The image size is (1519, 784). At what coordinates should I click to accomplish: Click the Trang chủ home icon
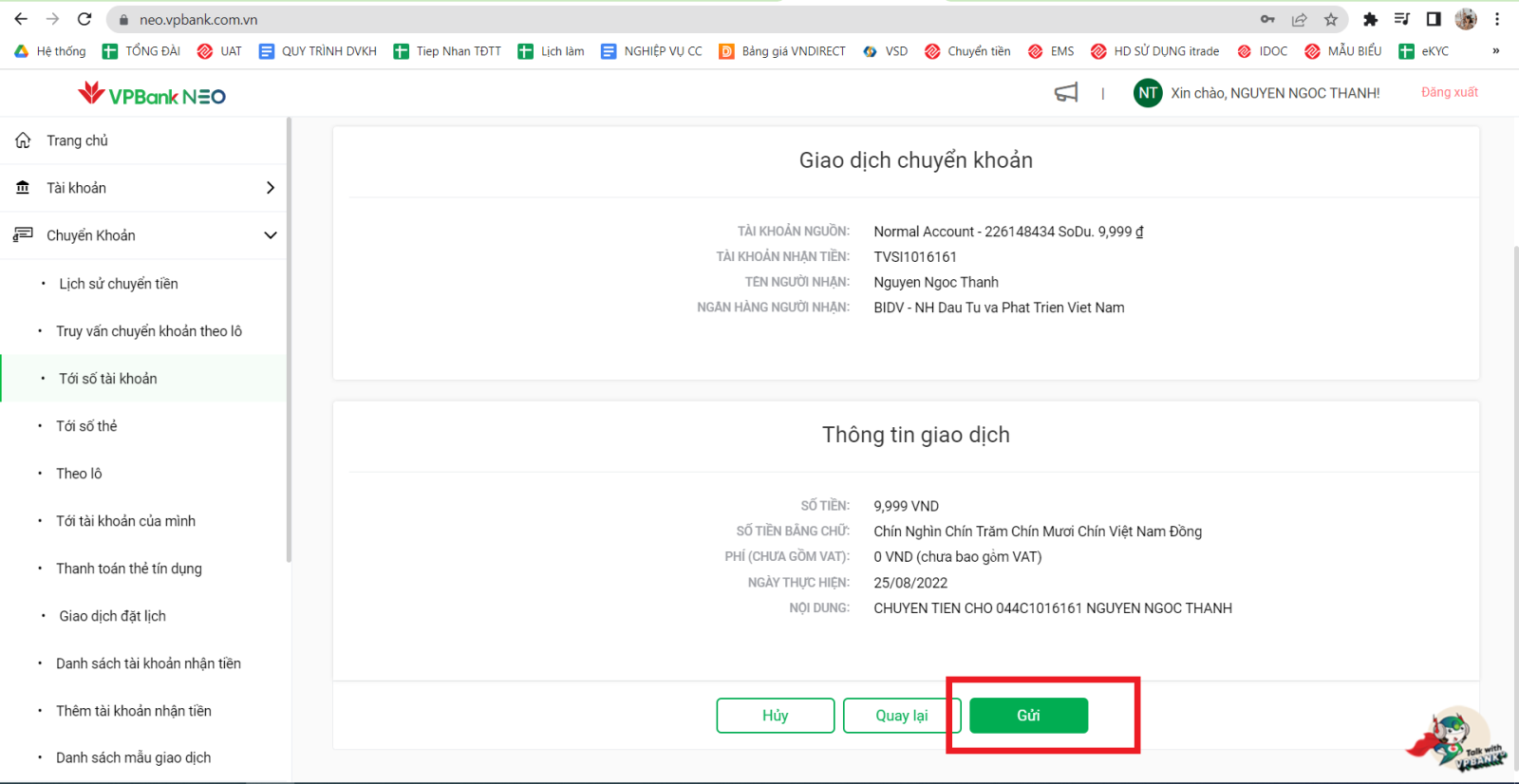(x=23, y=140)
